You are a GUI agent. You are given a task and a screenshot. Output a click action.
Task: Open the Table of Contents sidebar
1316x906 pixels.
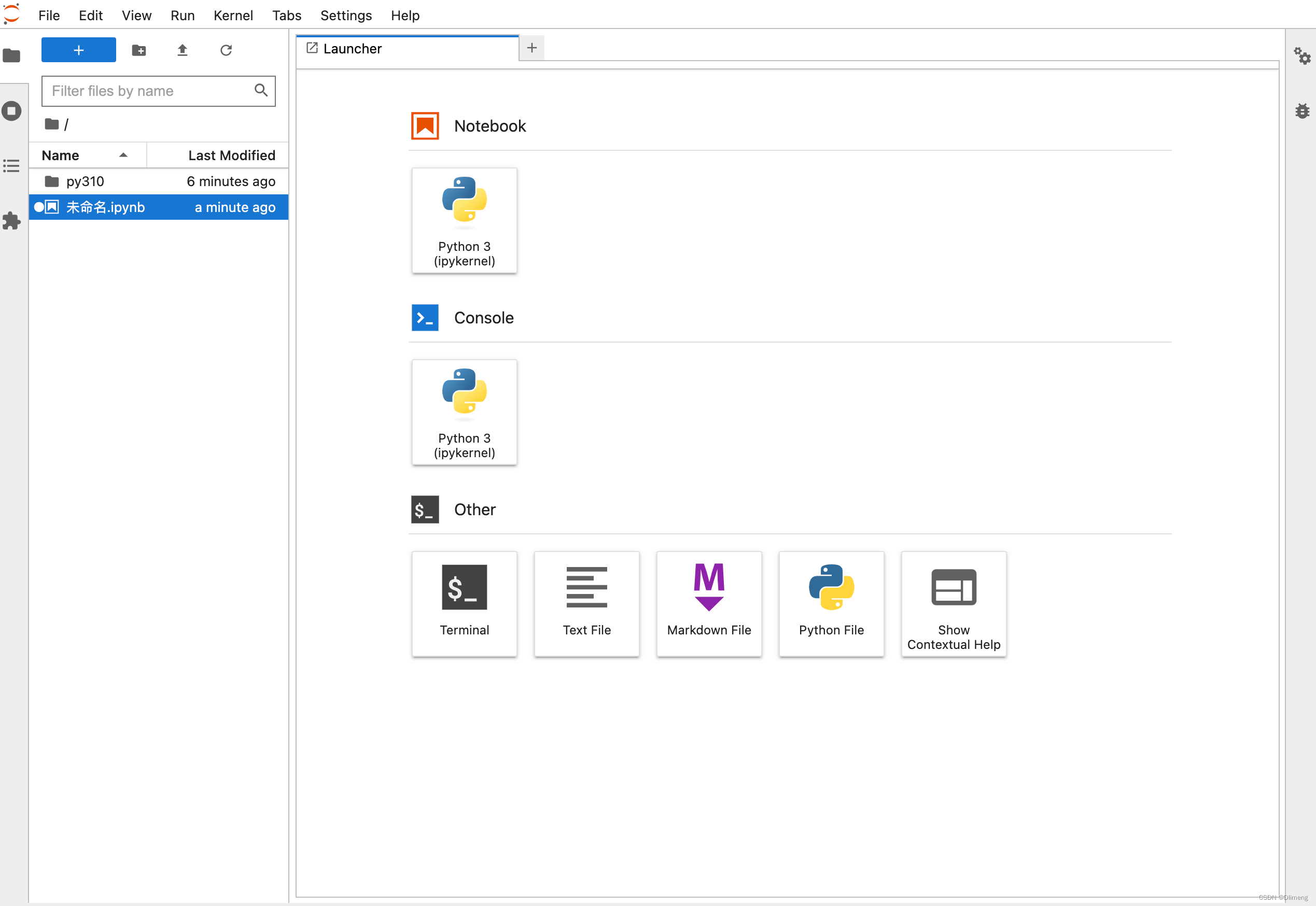[x=11, y=166]
